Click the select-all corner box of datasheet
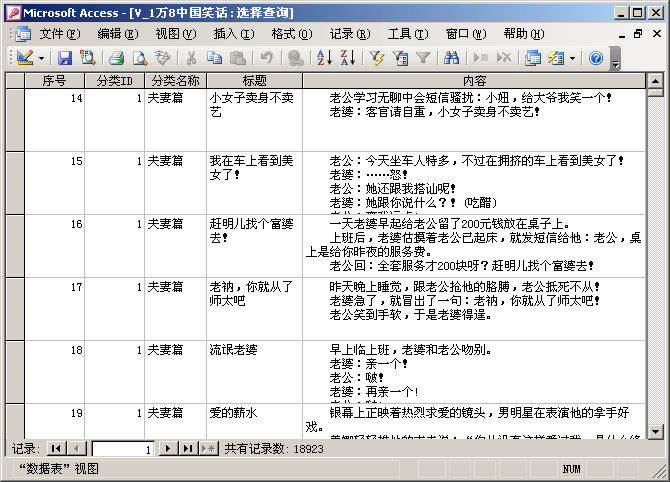 (x=15, y=81)
